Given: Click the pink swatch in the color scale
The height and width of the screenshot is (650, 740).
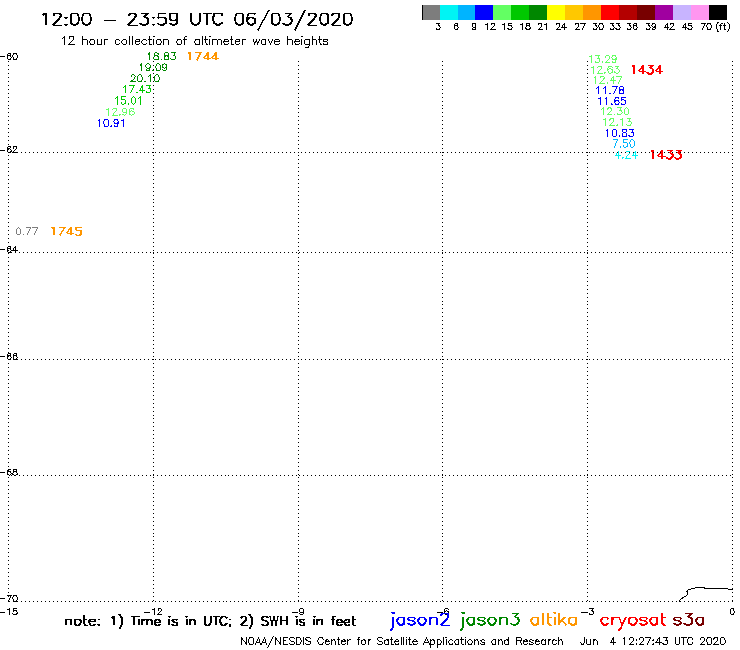Looking at the screenshot, I should (x=700, y=12).
